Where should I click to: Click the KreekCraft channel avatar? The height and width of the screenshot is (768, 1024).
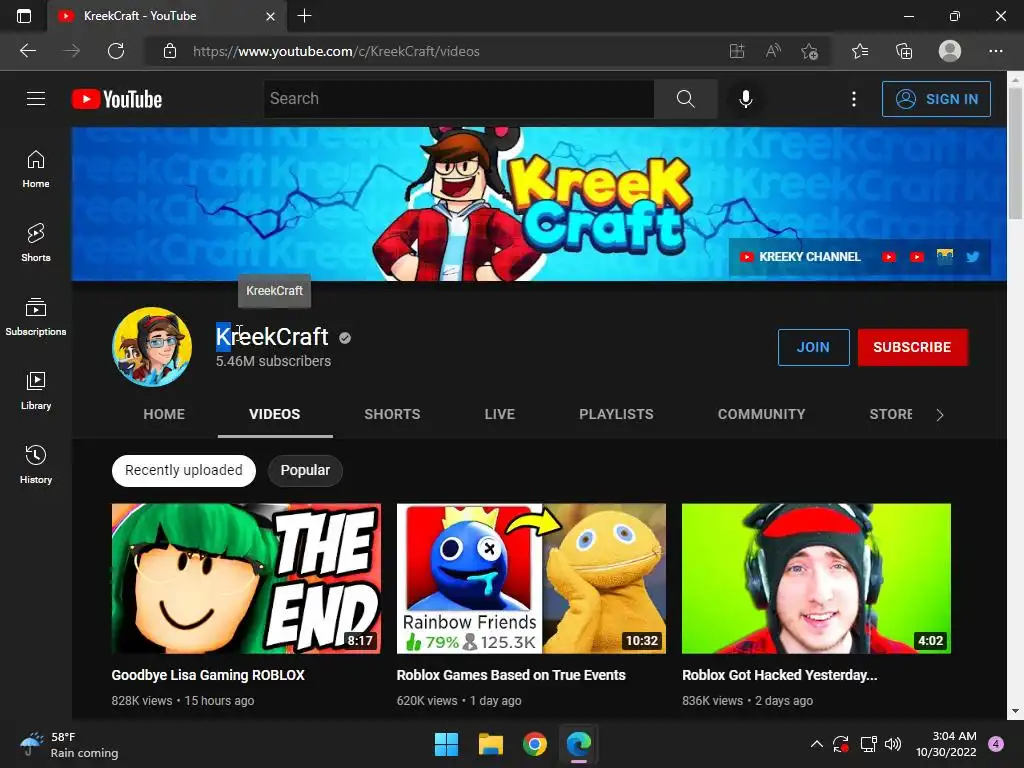[x=152, y=347]
